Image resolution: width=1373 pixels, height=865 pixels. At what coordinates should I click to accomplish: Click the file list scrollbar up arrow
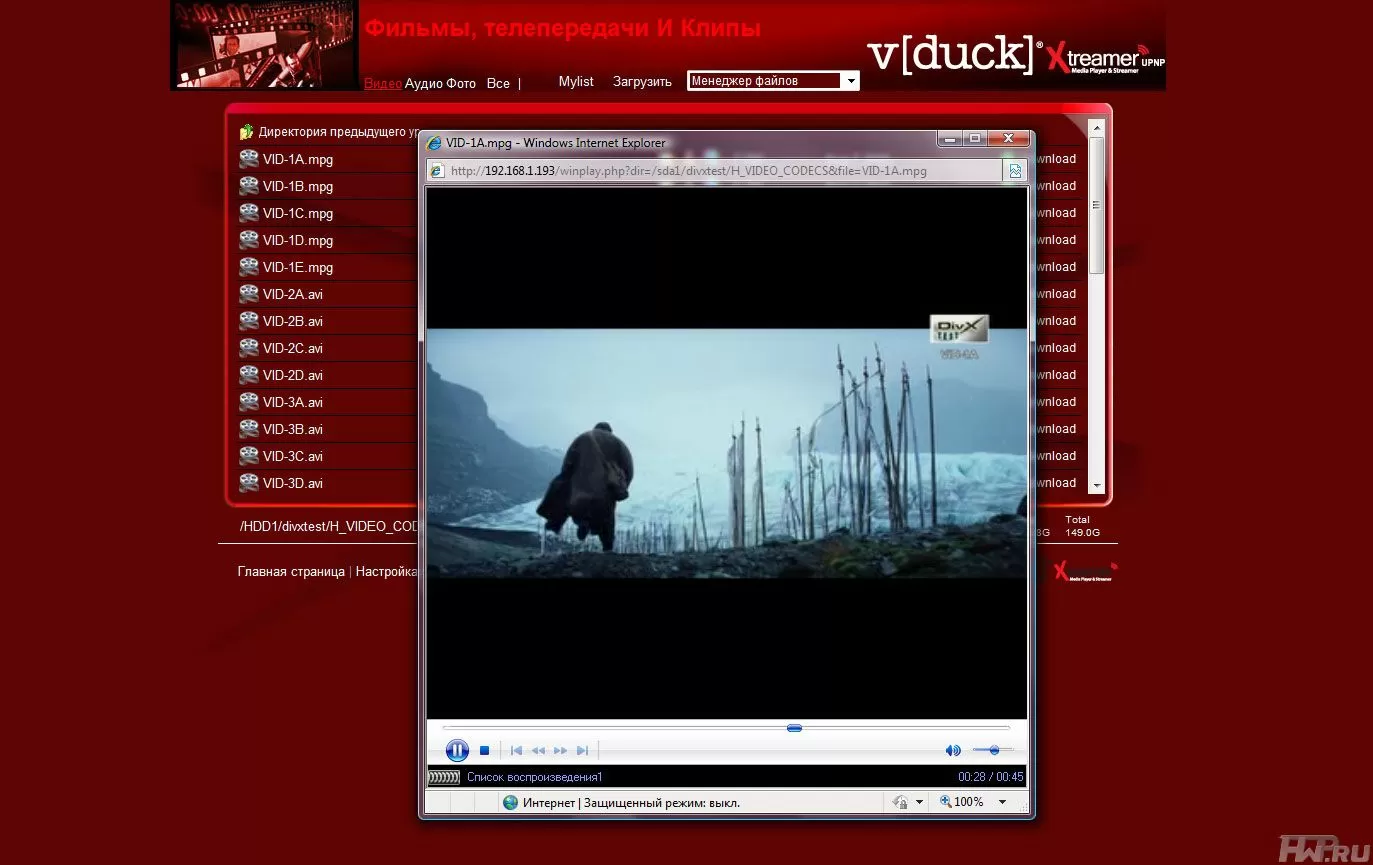(x=1096, y=127)
